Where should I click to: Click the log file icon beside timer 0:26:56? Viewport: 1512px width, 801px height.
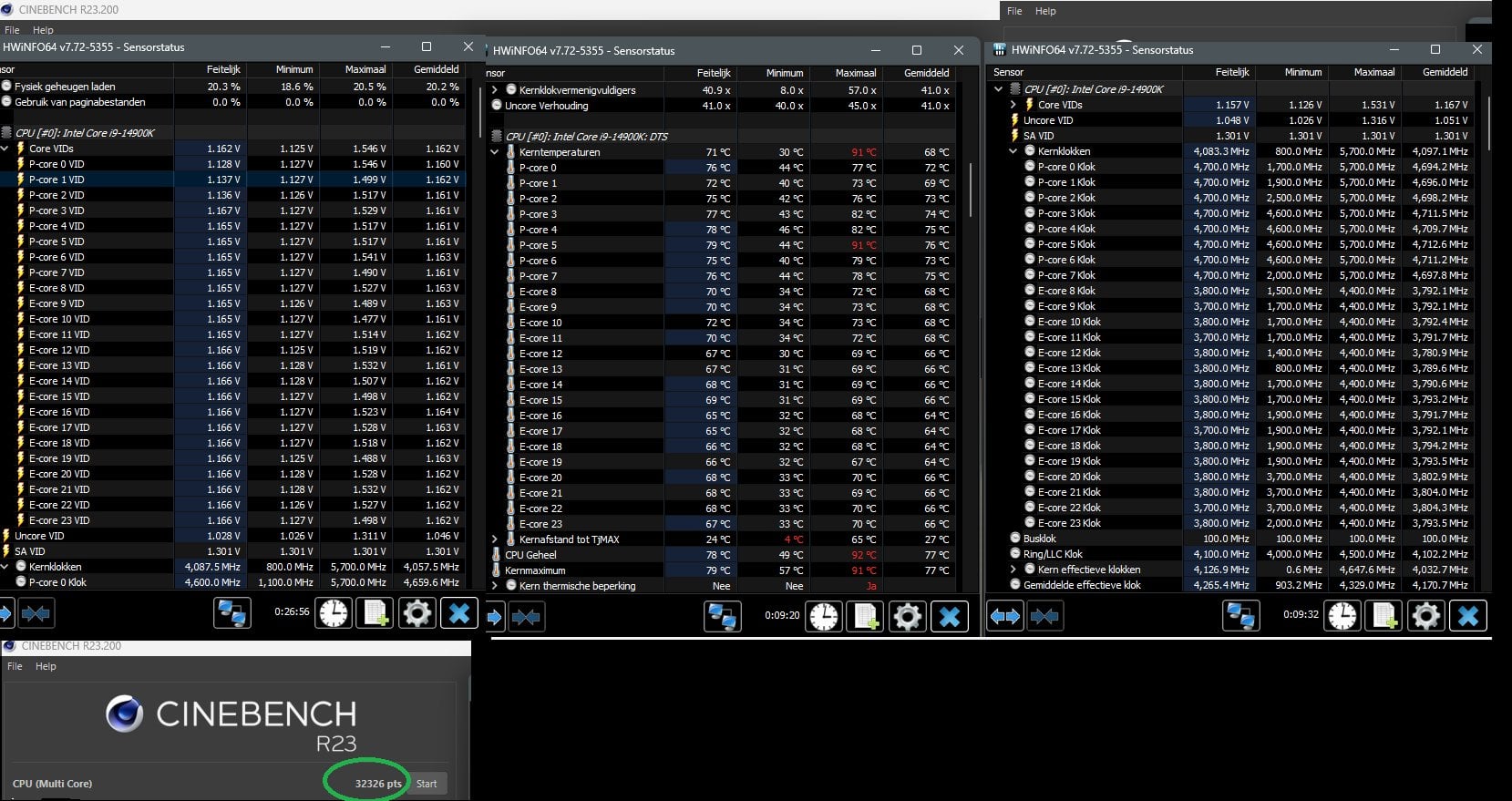coord(375,613)
